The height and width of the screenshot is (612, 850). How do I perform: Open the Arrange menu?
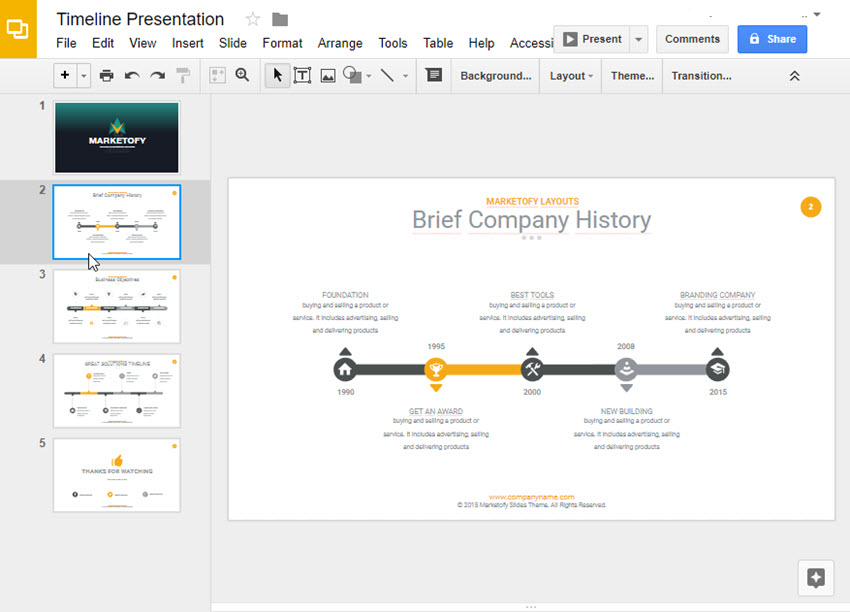(x=340, y=43)
